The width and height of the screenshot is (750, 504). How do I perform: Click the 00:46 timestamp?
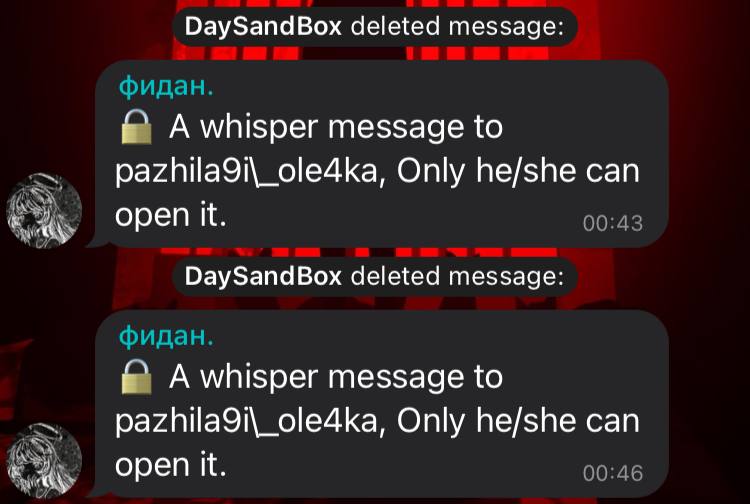point(613,473)
